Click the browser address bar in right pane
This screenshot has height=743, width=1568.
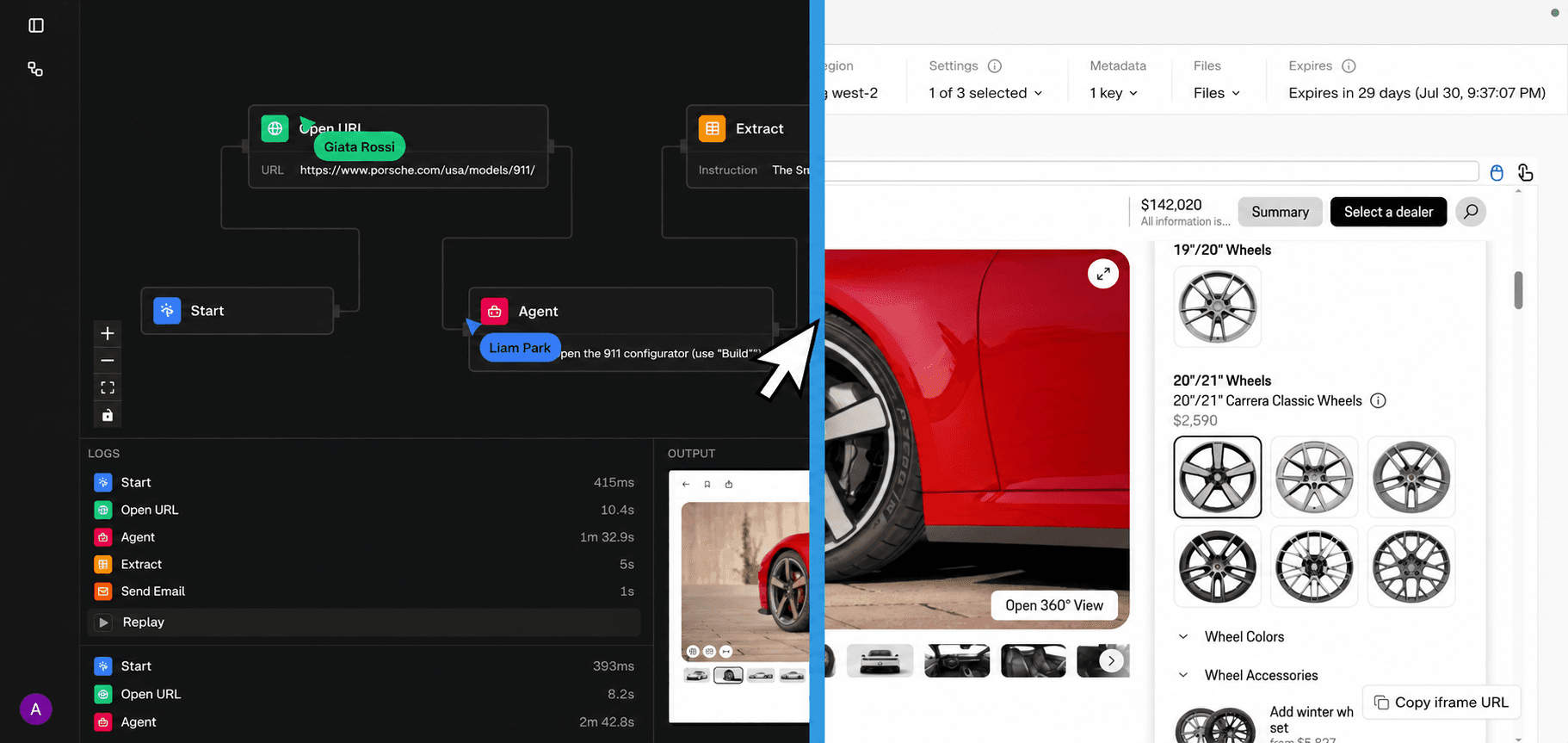(1151, 171)
